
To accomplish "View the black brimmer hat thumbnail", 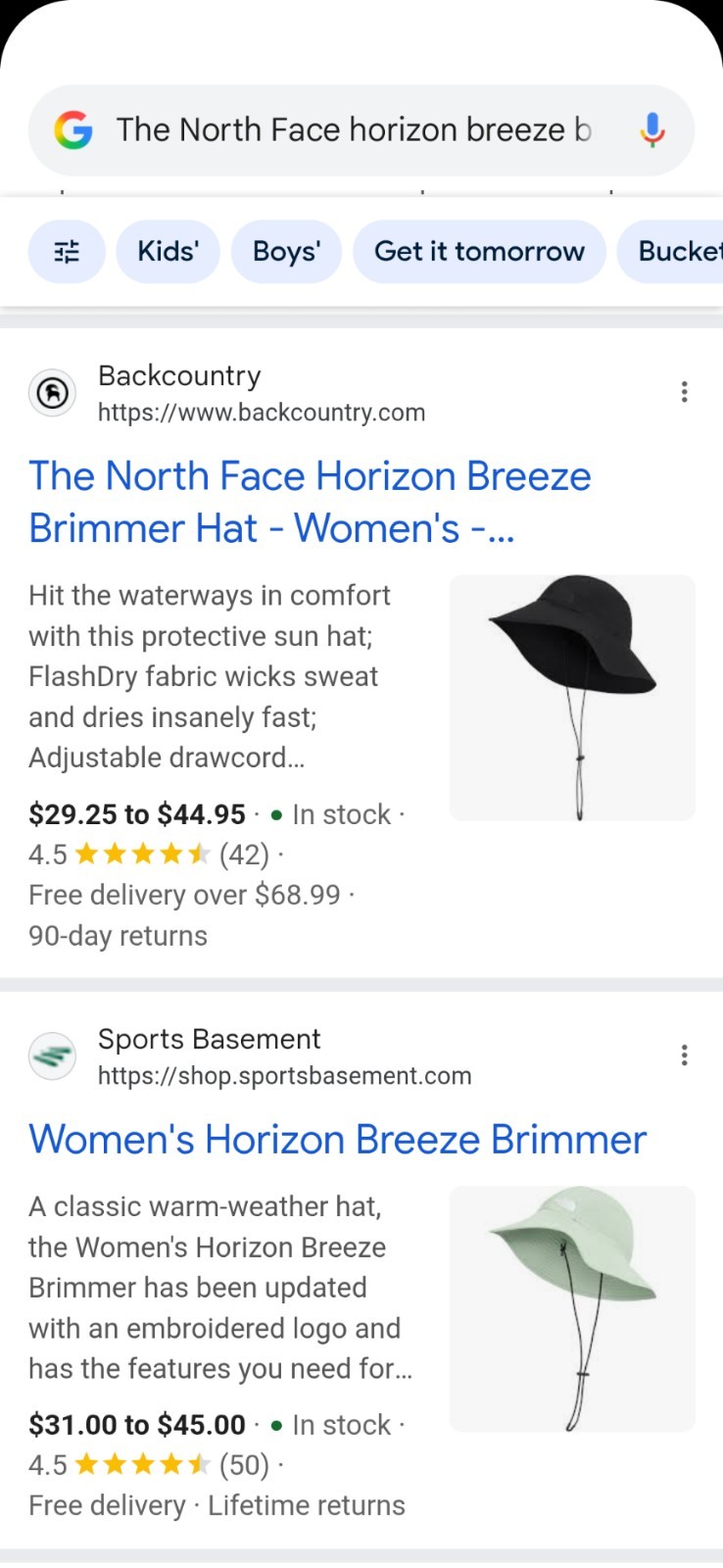I will [x=572, y=697].
